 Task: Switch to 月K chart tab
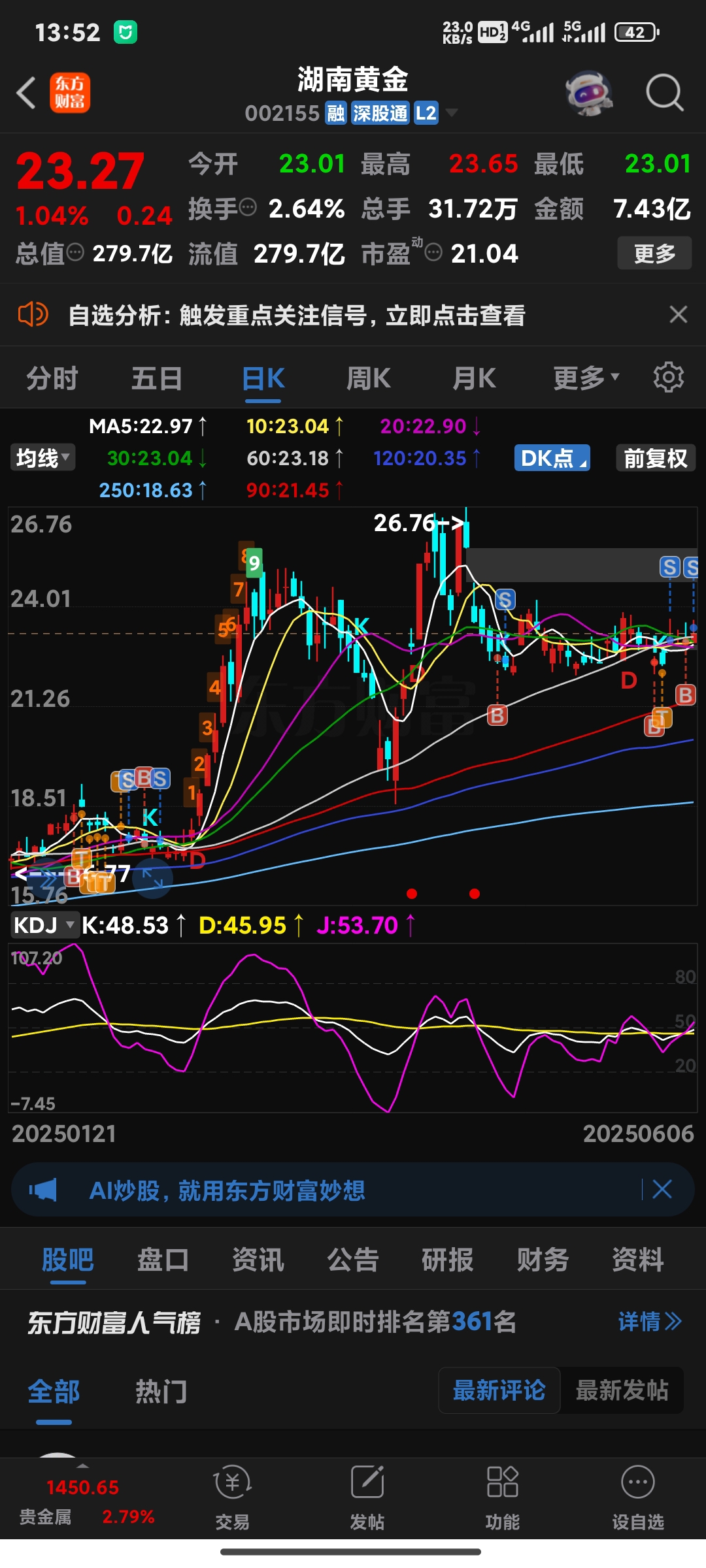click(x=475, y=378)
